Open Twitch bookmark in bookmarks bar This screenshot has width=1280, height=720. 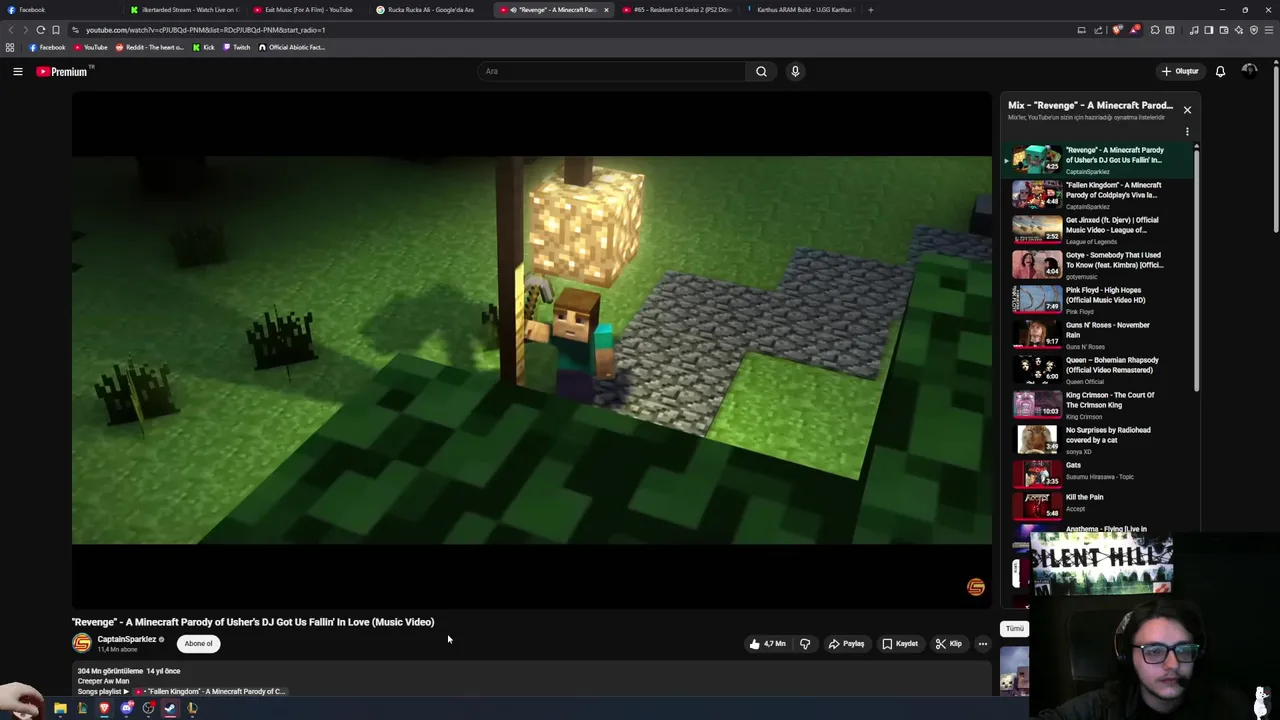pos(236,47)
